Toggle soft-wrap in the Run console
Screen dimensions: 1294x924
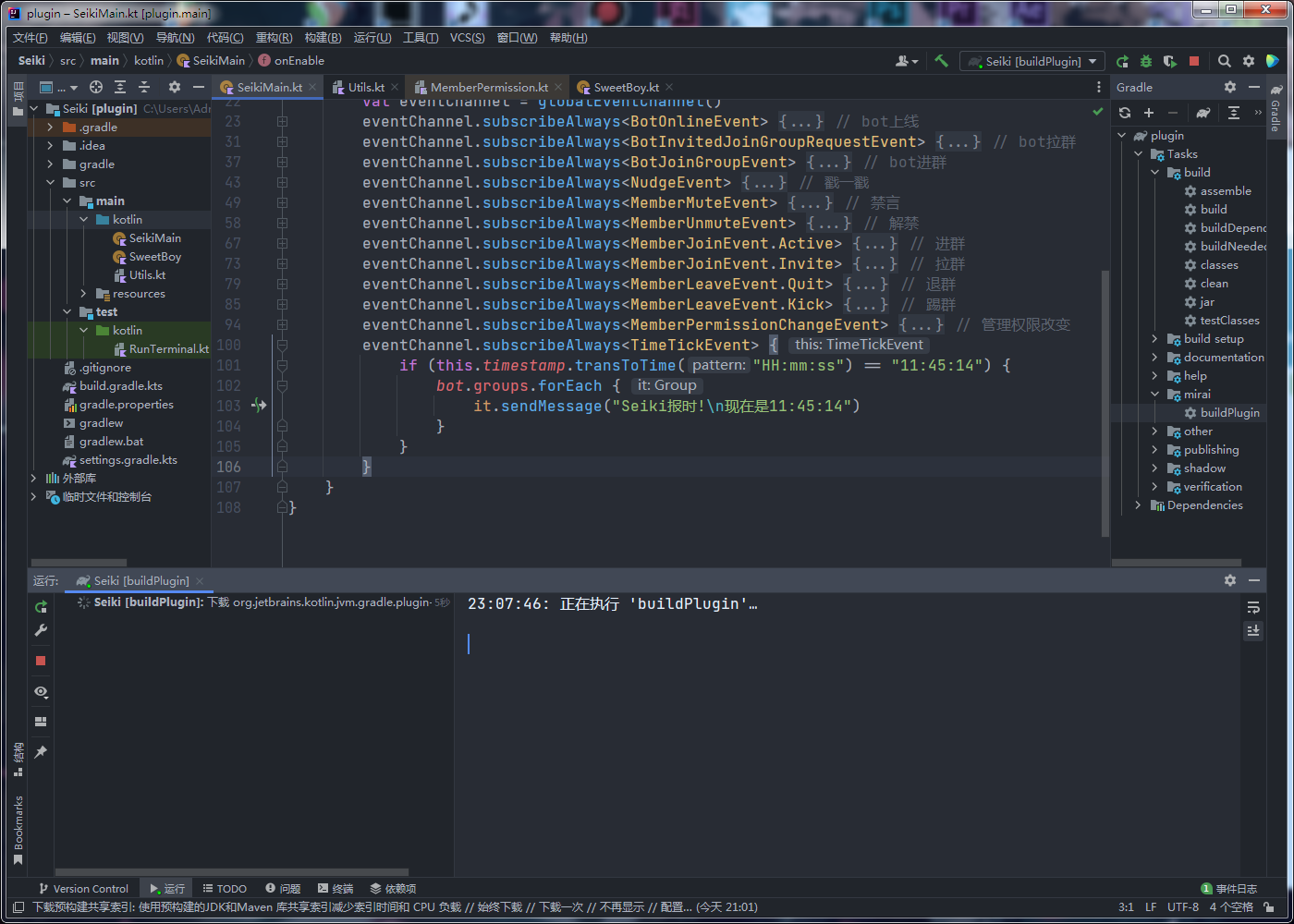click(1253, 607)
